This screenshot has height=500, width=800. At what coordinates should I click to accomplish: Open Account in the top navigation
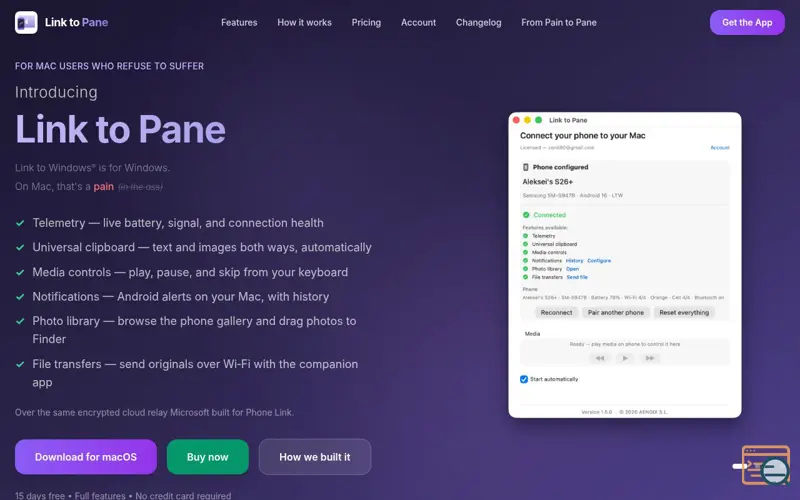pos(418,22)
